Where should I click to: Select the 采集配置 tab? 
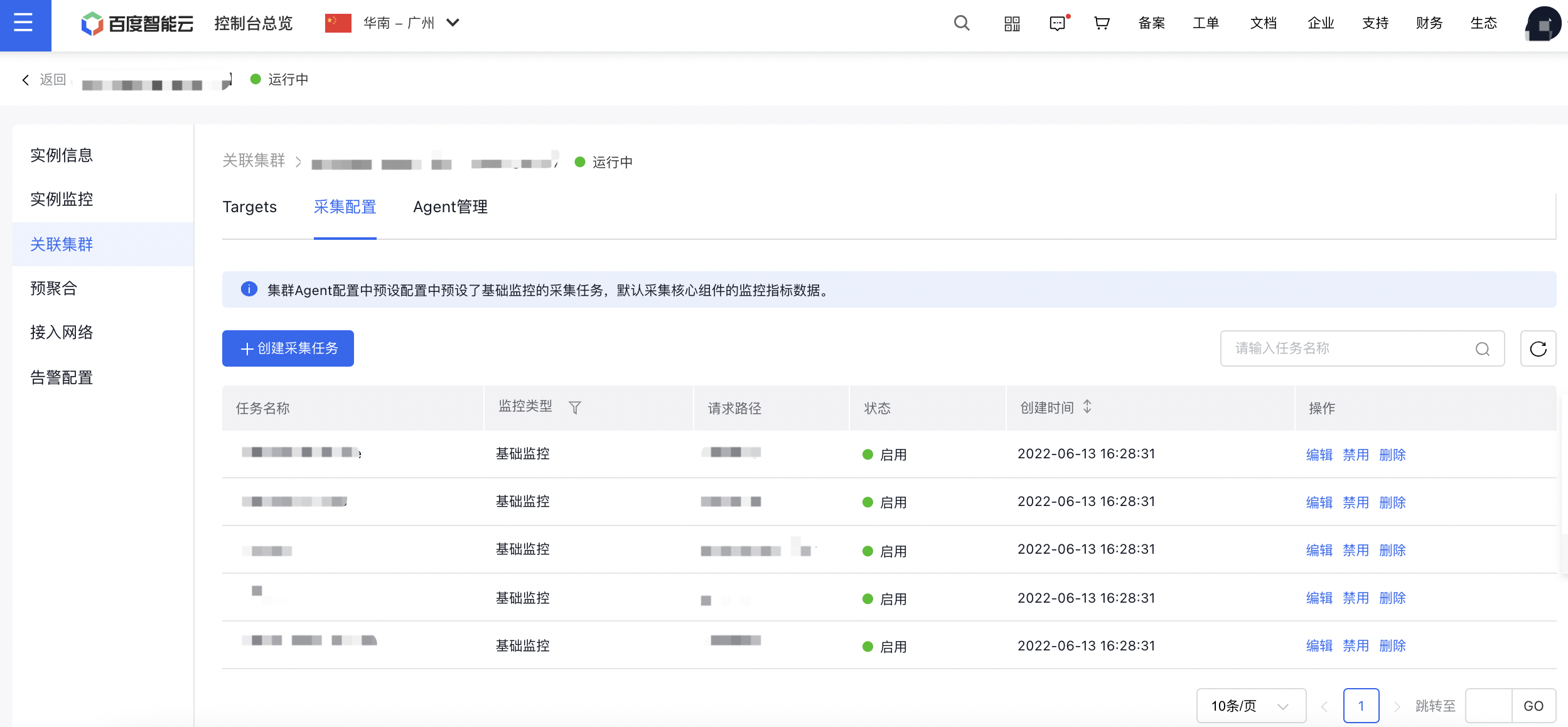tap(345, 207)
